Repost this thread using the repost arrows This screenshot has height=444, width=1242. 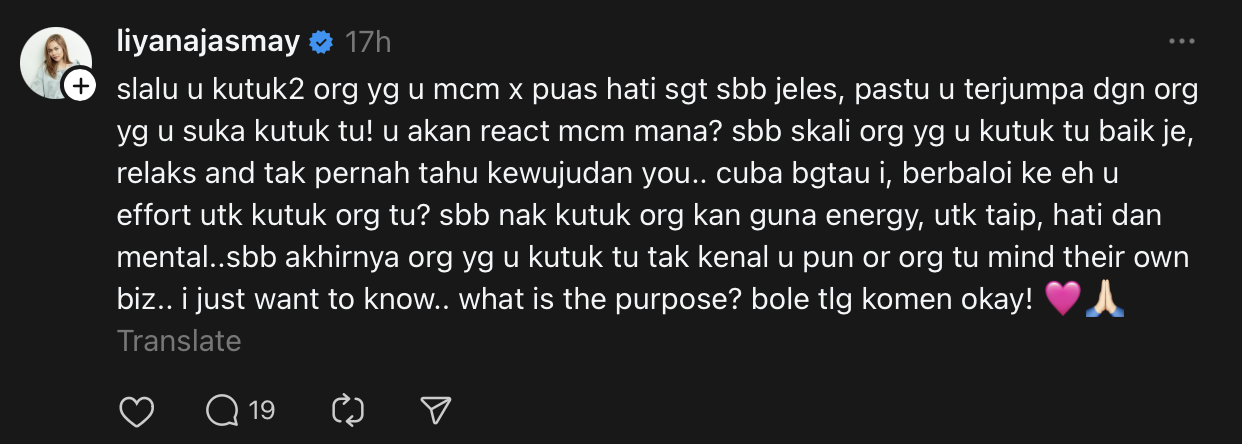(348, 410)
